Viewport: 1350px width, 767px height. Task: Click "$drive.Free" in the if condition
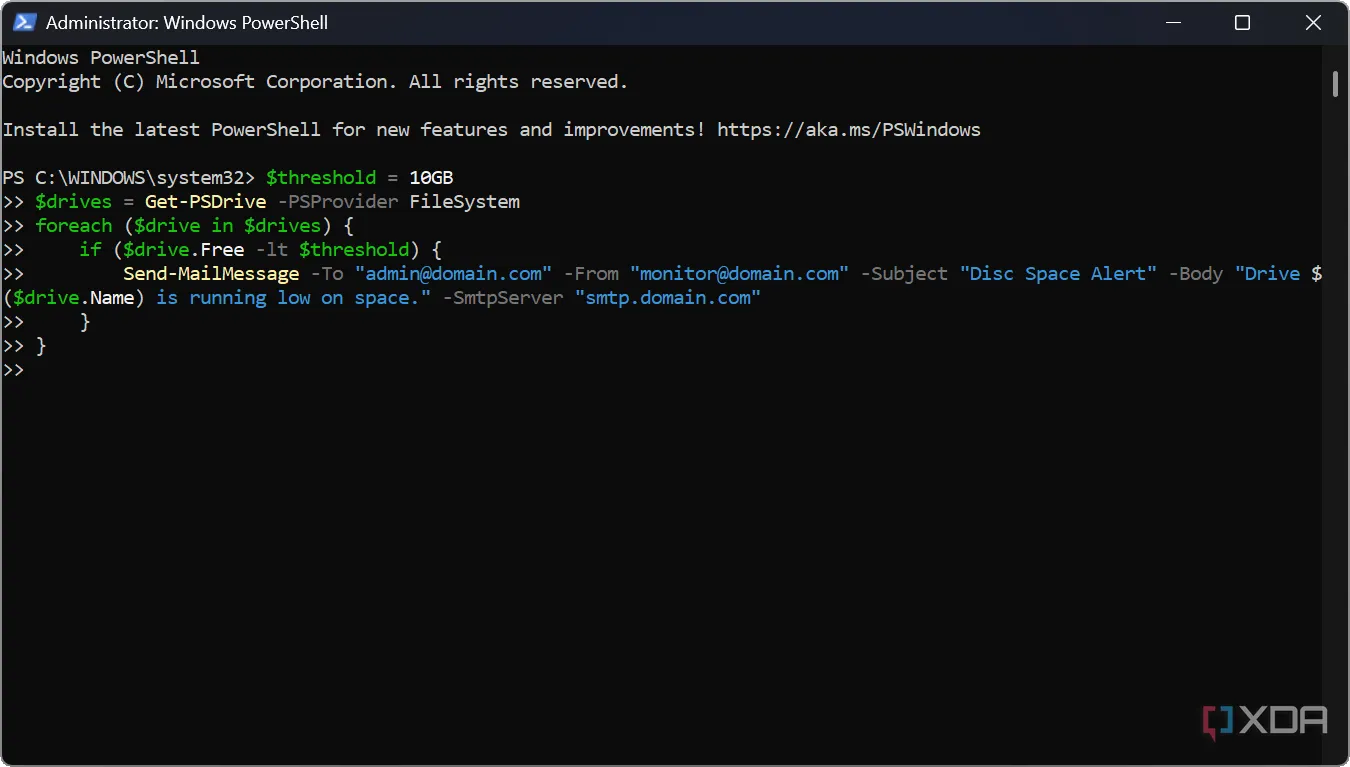tap(184, 250)
